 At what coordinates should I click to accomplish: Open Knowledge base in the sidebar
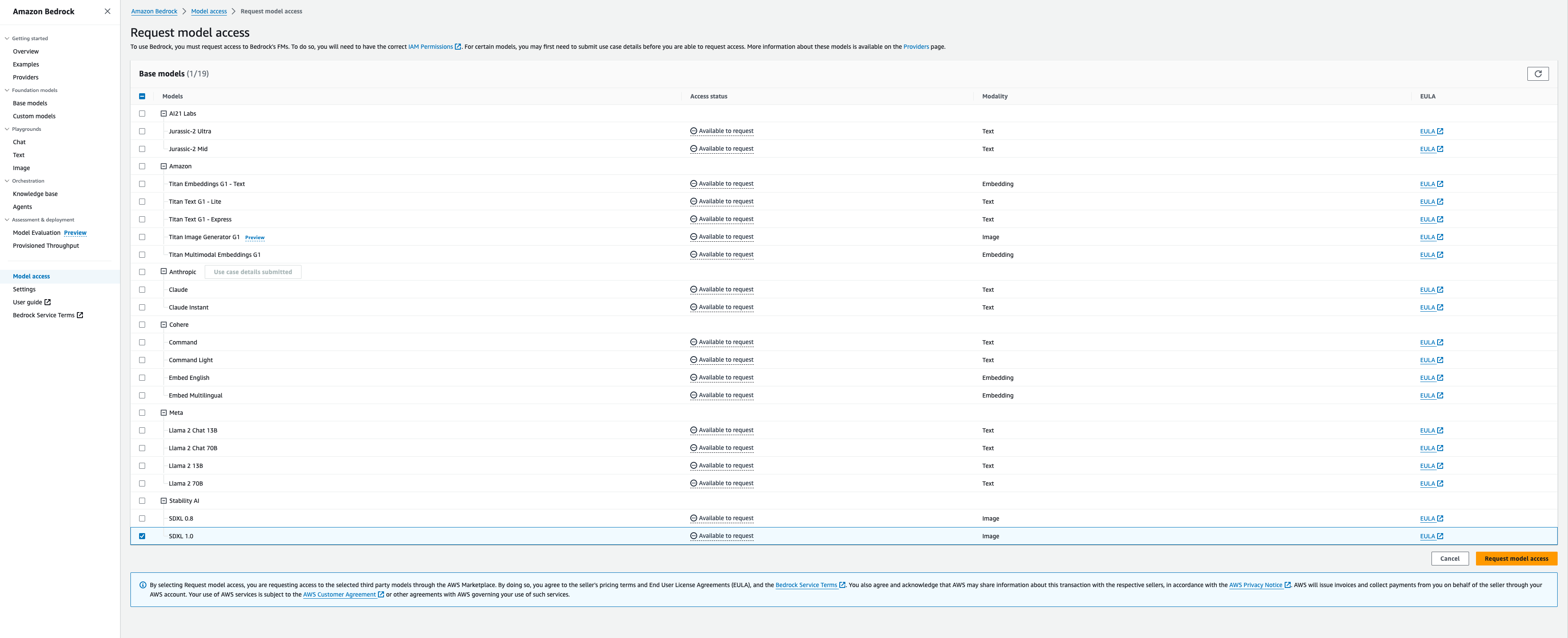[35, 194]
